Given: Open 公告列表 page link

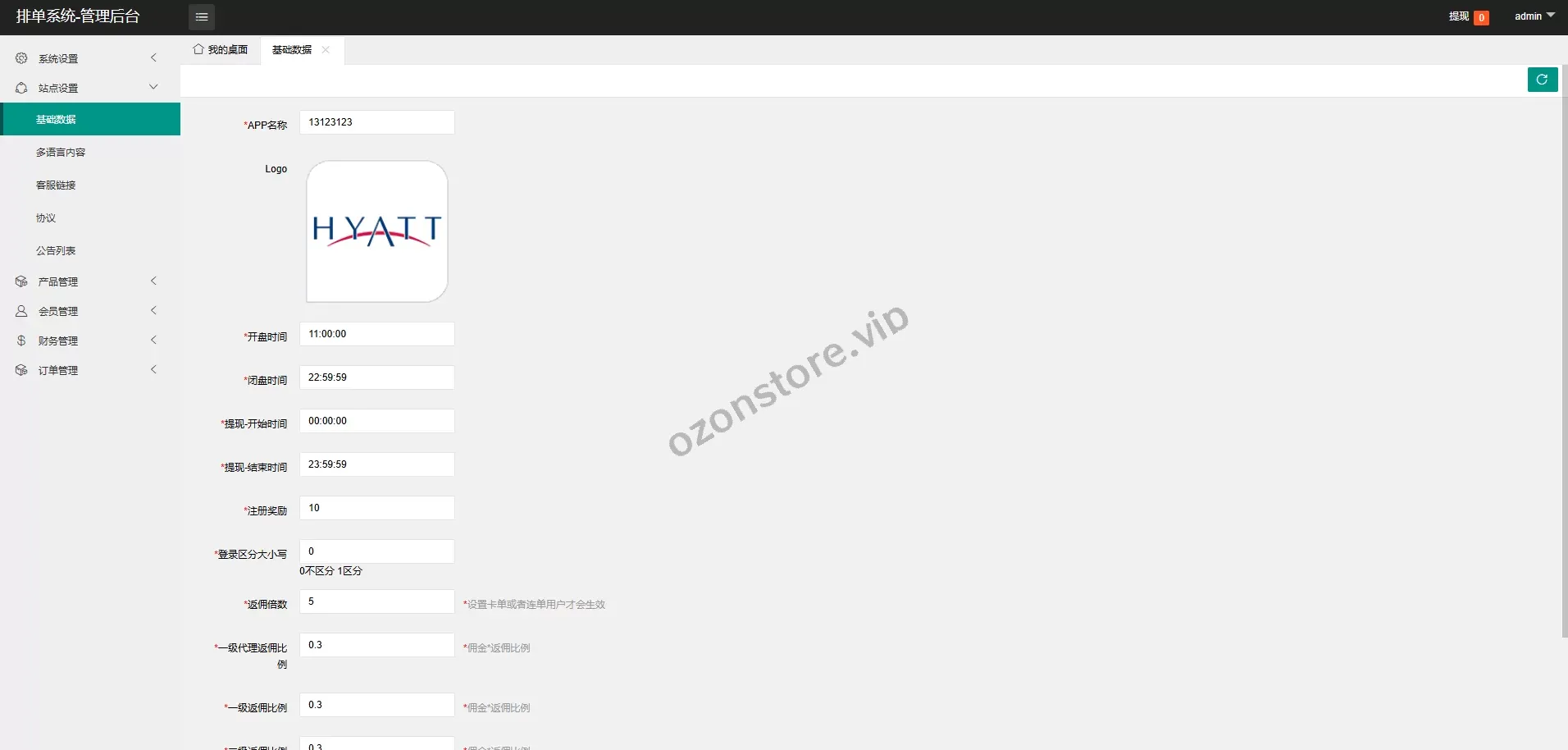Looking at the screenshot, I should 56,251.
